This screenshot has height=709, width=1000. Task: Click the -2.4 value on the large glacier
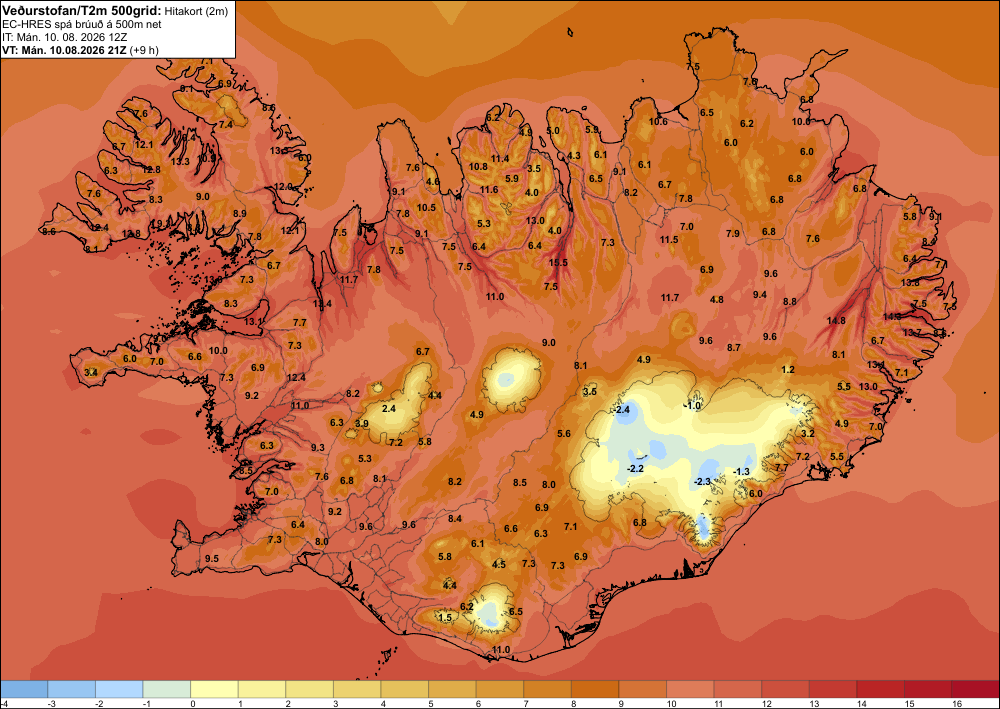pyautogui.click(x=621, y=410)
